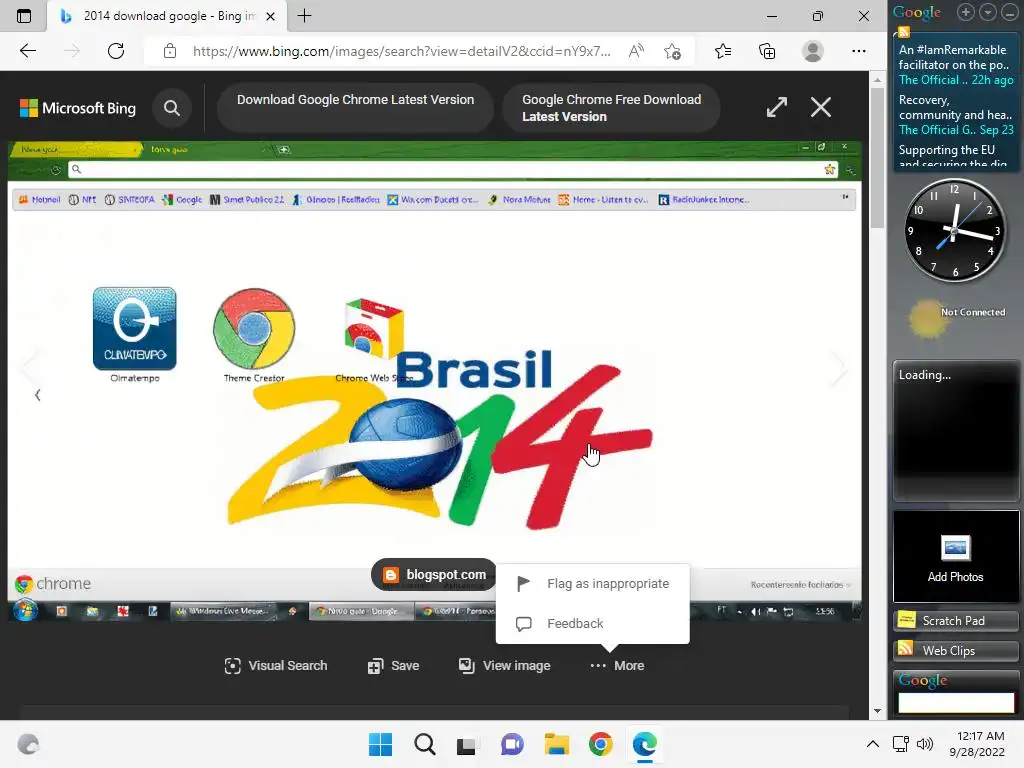Click Add Photos gadget
The height and width of the screenshot is (768, 1024).
955,556
